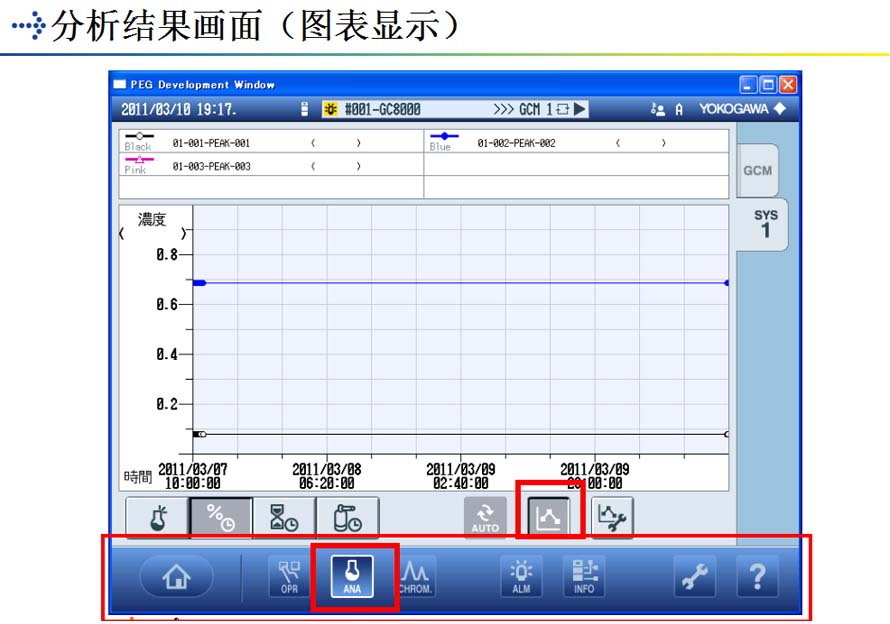This screenshot has width=890, height=624.
Task: Open the INFO information screen
Action: pyautogui.click(x=584, y=577)
